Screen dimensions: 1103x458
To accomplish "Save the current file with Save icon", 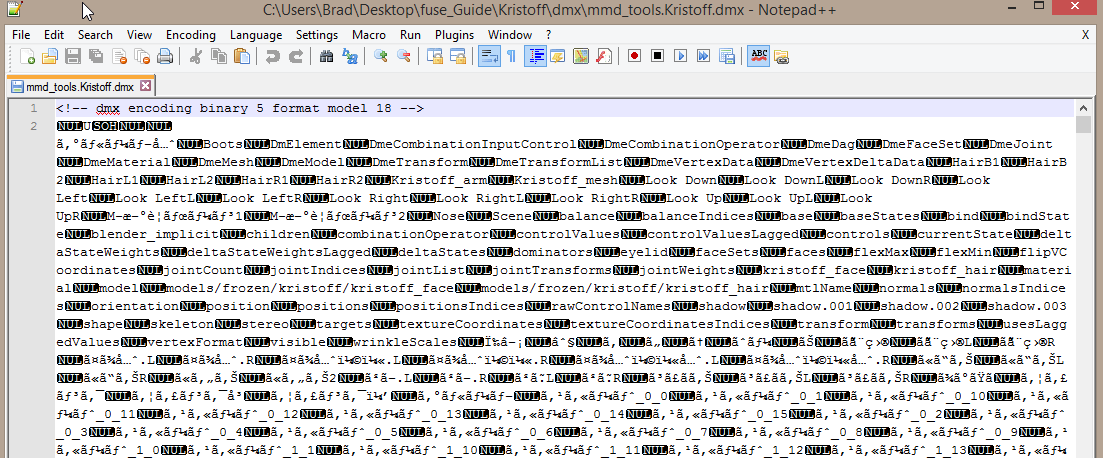I will coord(72,56).
